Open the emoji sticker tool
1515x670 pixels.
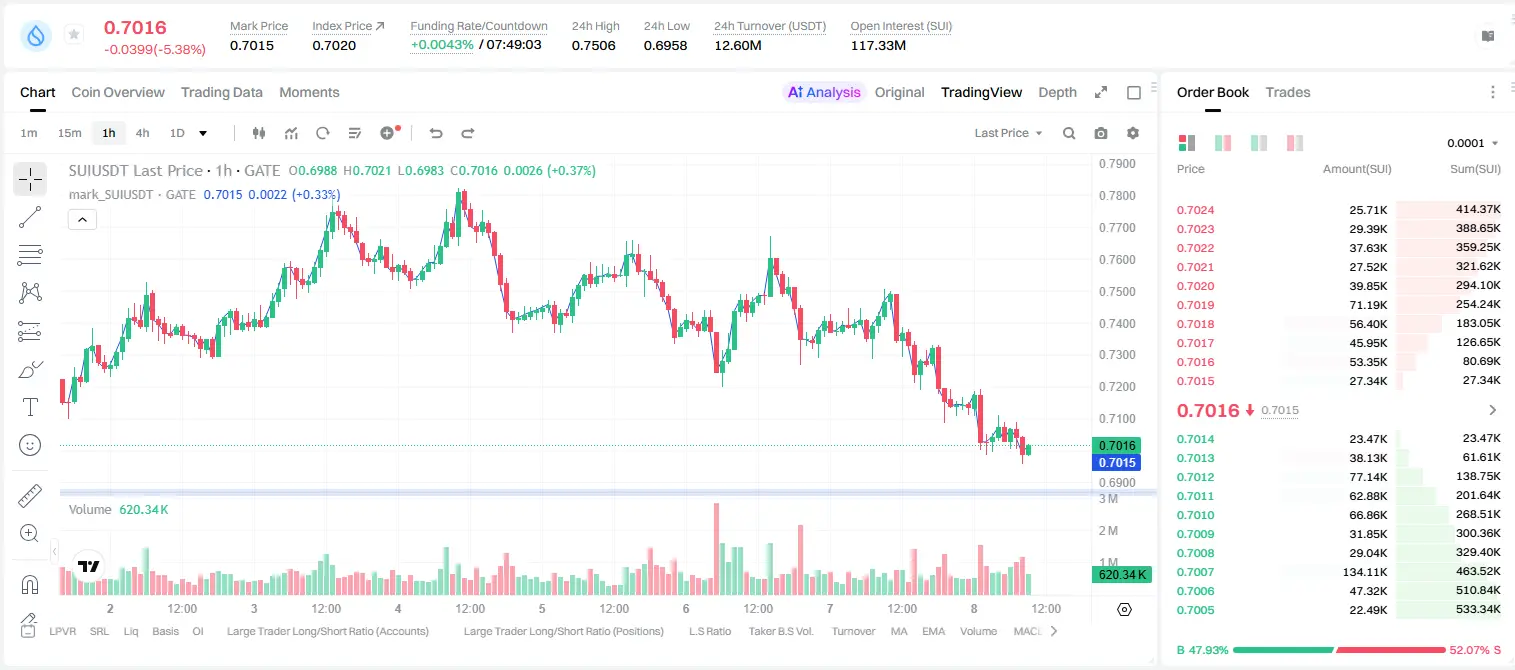(30, 445)
